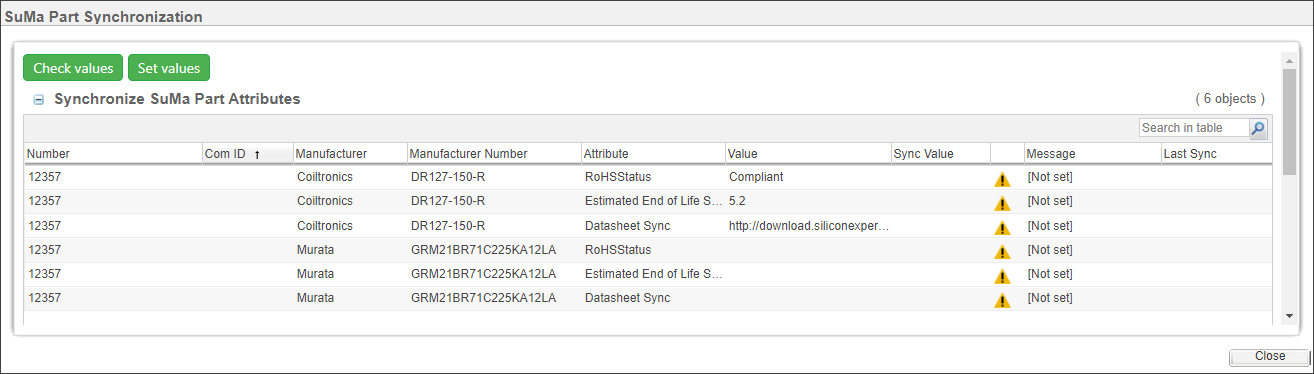The width and height of the screenshot is (1314, 374).
Task: Sort by Manufacturer Number column header
Action: [469, 154]
